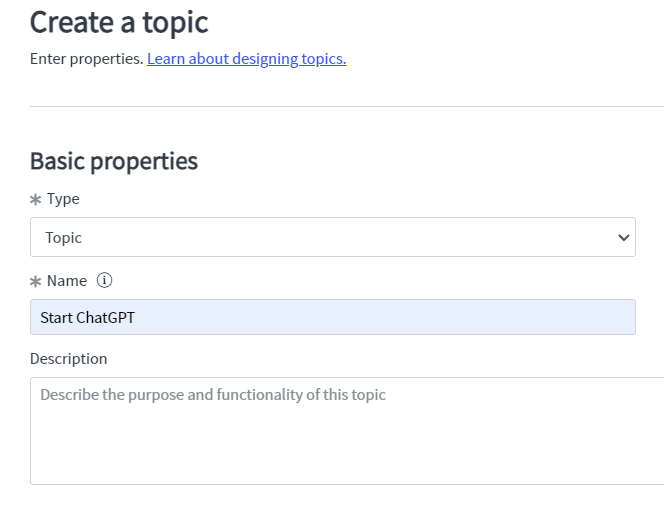Click the chevron arrow in Type selector
The width and height of the screenshot is (664, 506).
tap(623, 238)
